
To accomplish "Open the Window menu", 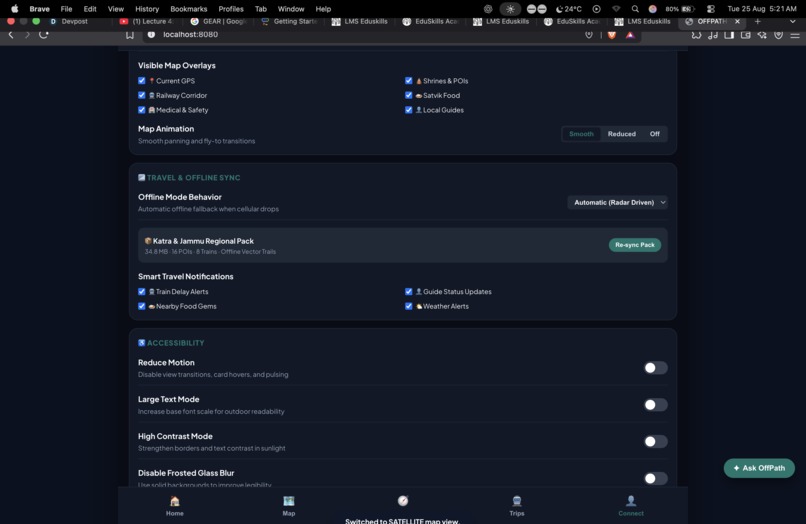I will tap(291, 9).
